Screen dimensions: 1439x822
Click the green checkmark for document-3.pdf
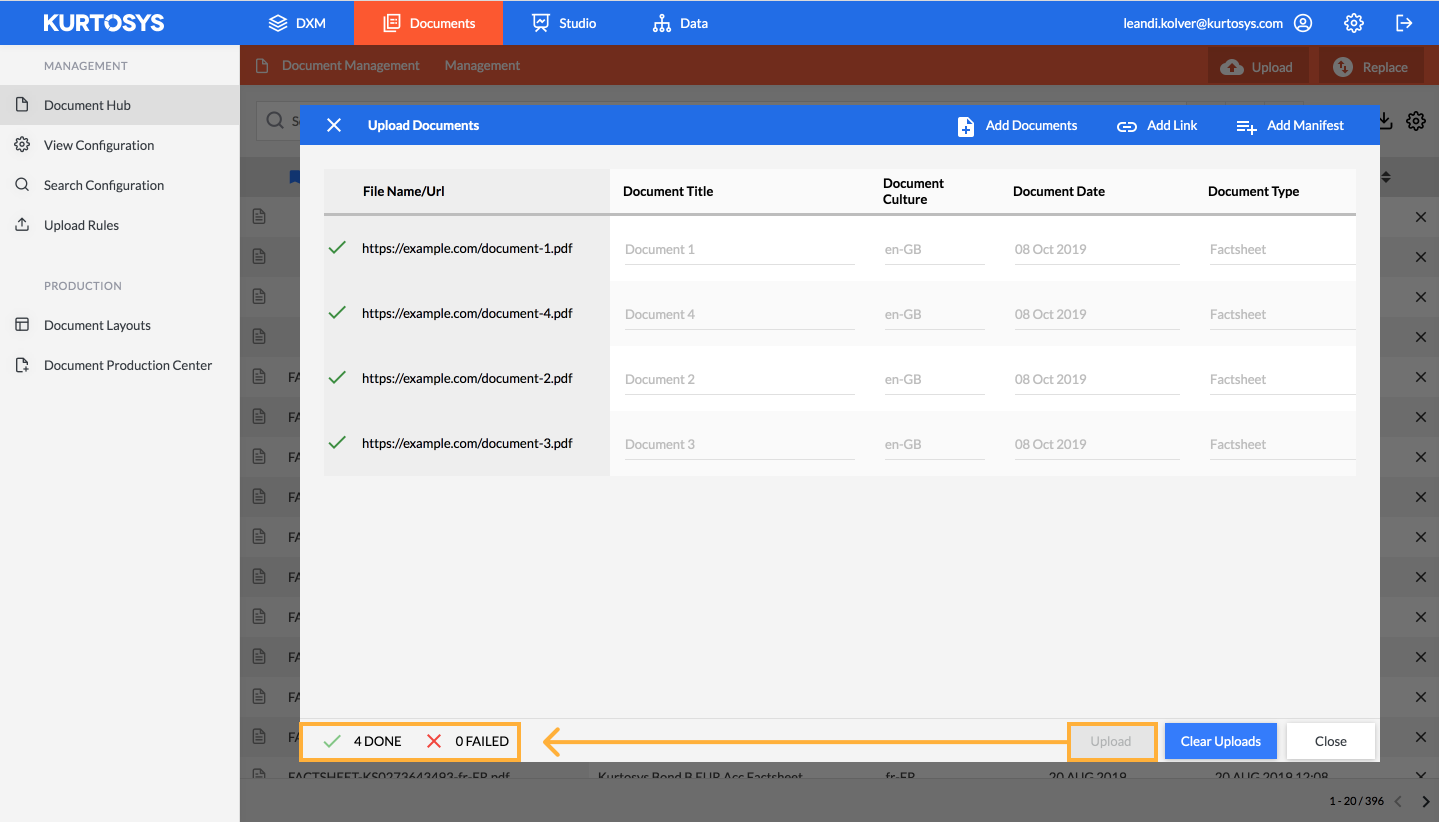coord(337,442)
